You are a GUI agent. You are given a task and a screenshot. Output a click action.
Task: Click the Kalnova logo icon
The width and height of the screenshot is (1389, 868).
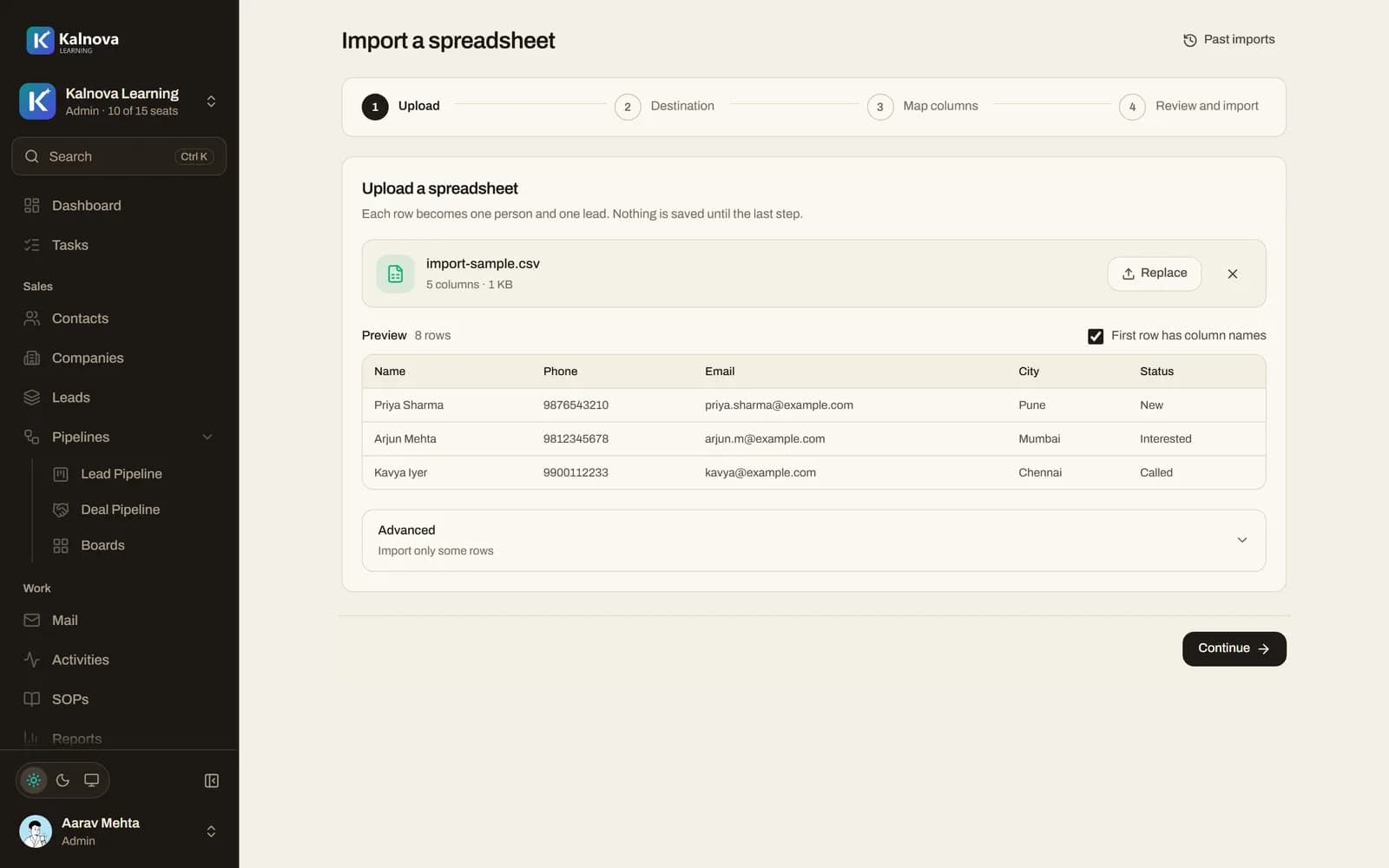coord(40,40)
